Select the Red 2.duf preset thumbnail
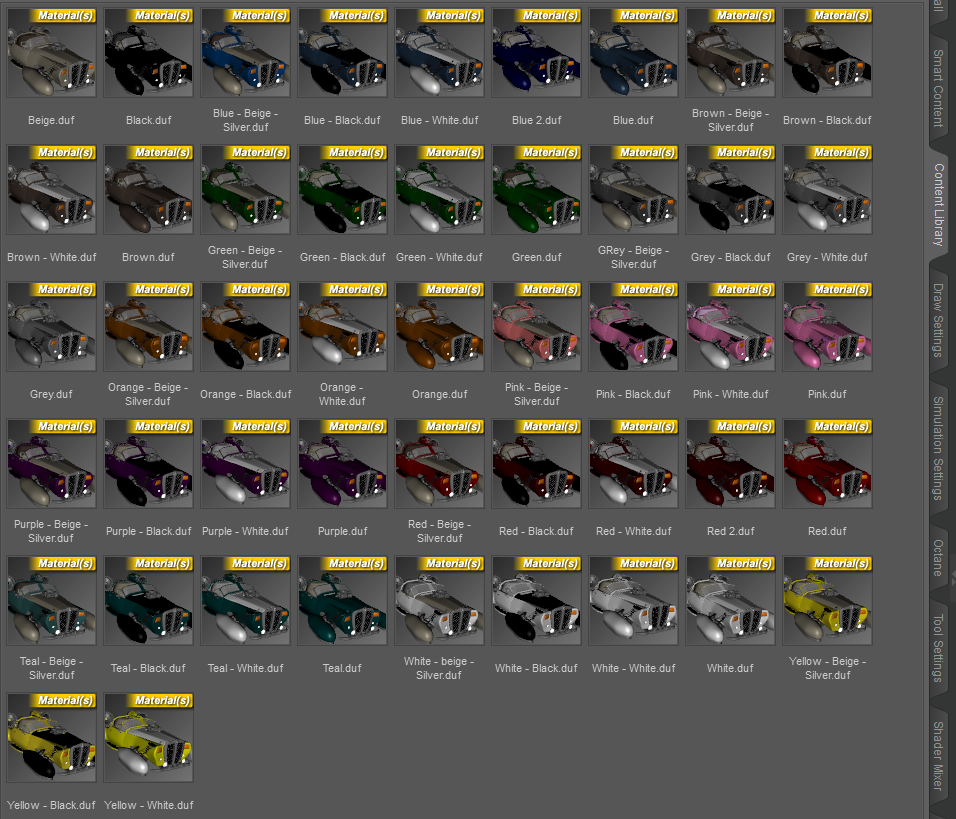The height and width of the screenshot is (819, 956). (730, 463)
